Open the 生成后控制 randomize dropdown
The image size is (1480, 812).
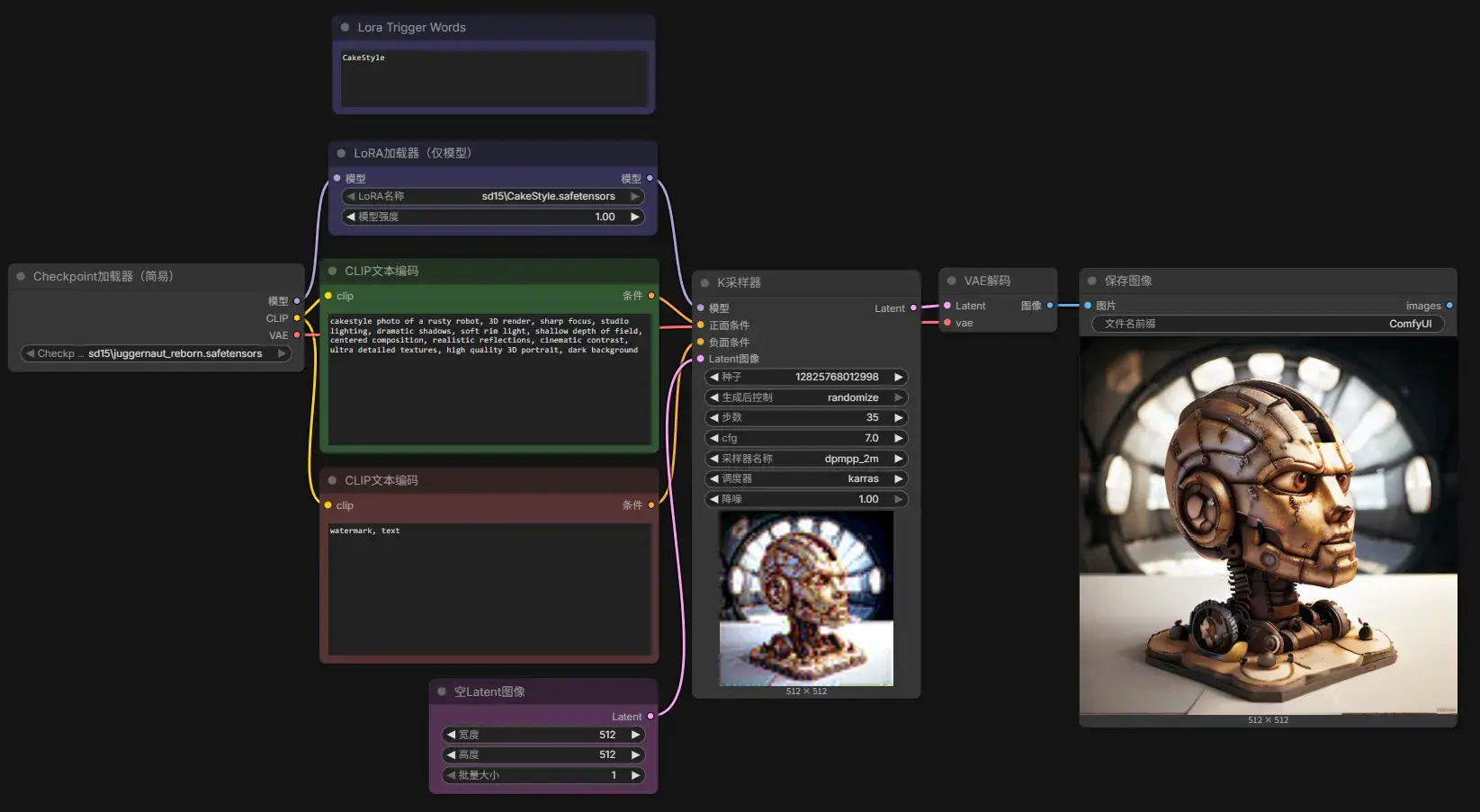coord(806,397)
